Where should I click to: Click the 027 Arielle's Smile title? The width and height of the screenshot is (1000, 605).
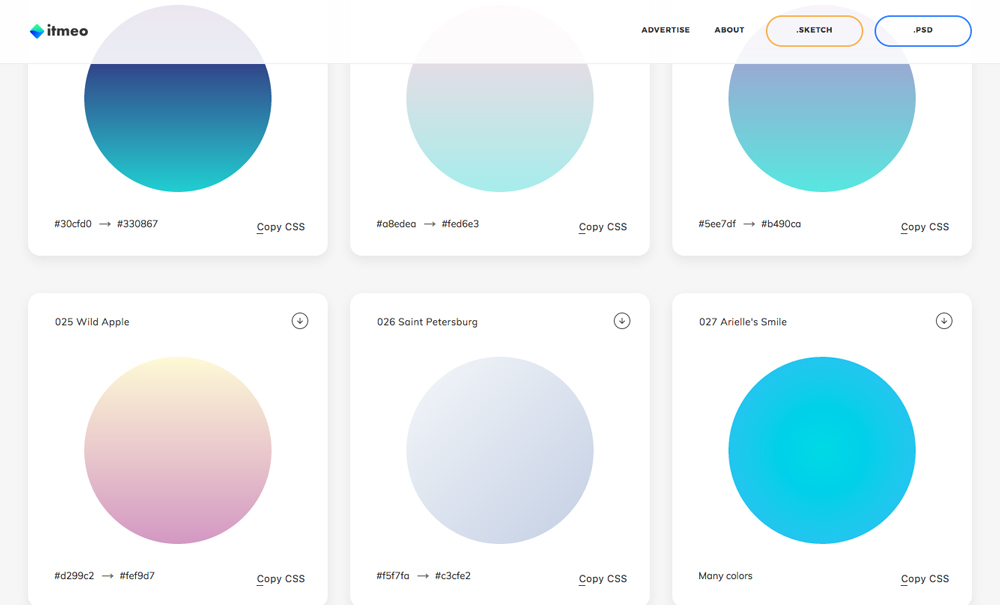(x=743, y=322)
